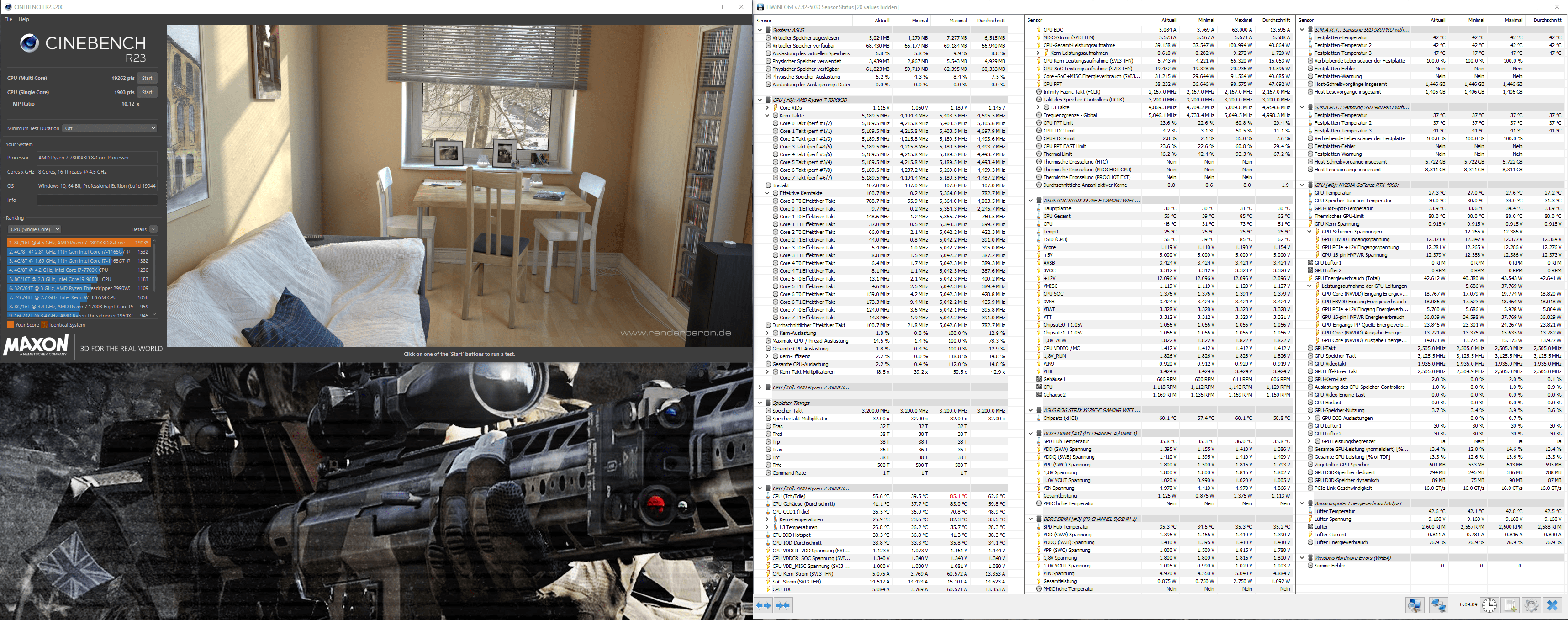Viewport: 1568px width, 620px height.
Task: Click the blue X close sensors icon
Action: (x=1553, y=605)
